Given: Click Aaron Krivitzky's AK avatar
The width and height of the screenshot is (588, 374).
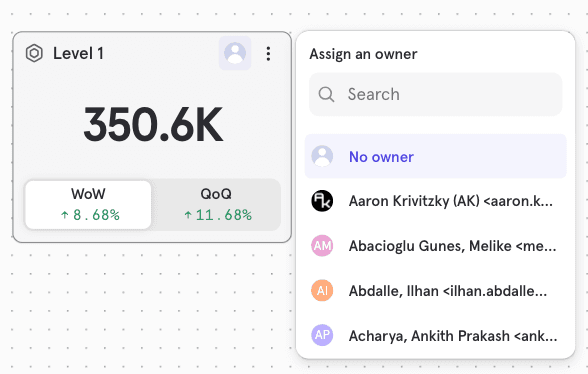Looking at the screenshot, I should [x=322, y=201].
